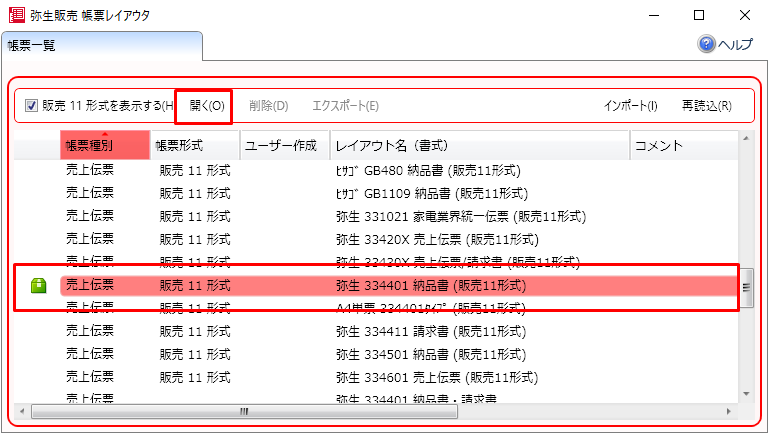Click the インポート(I) button
Image resolution: width=769 pixels, height=434 pixels.
coord(631,106)
